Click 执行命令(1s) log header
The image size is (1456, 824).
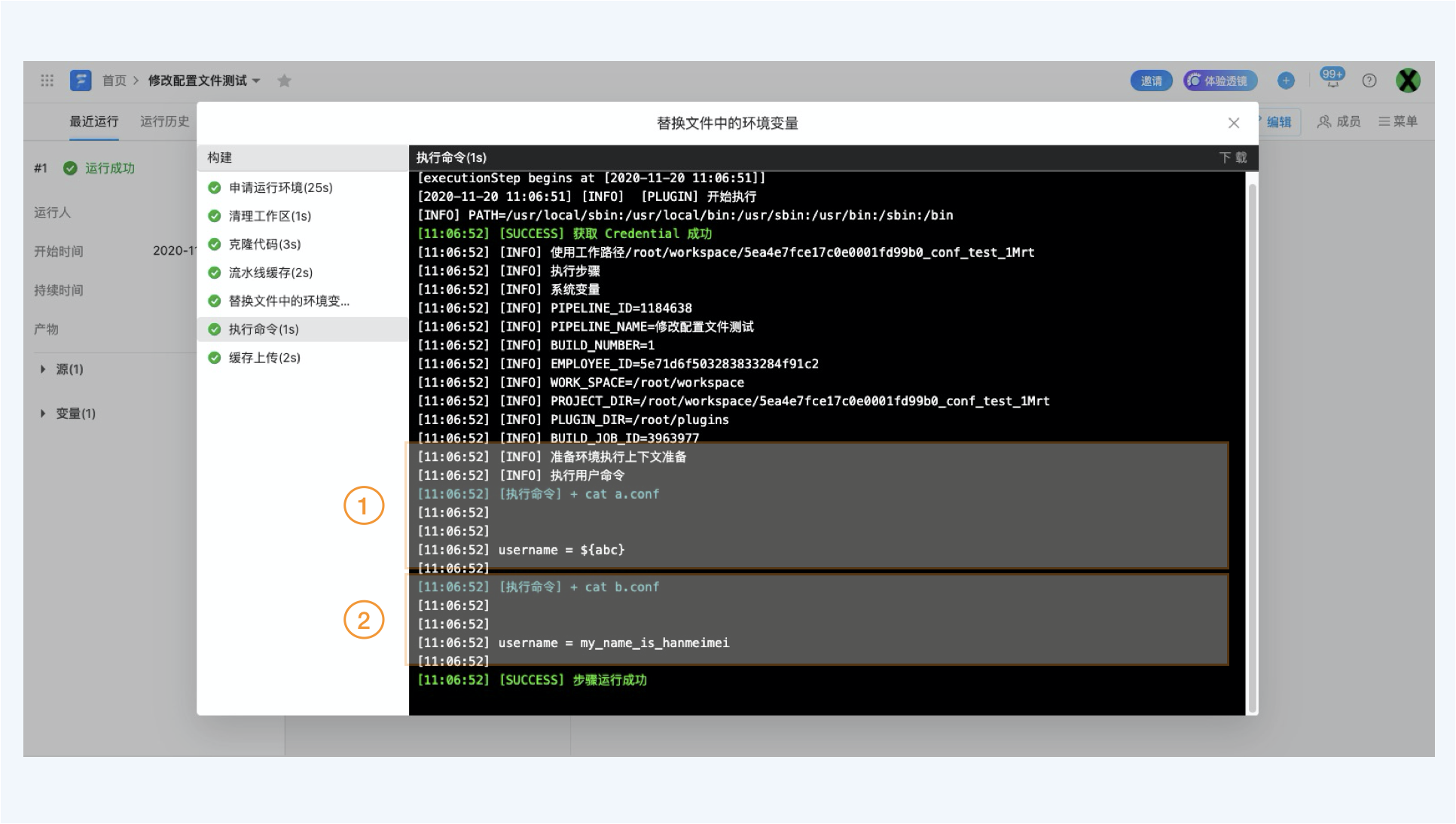451,157
